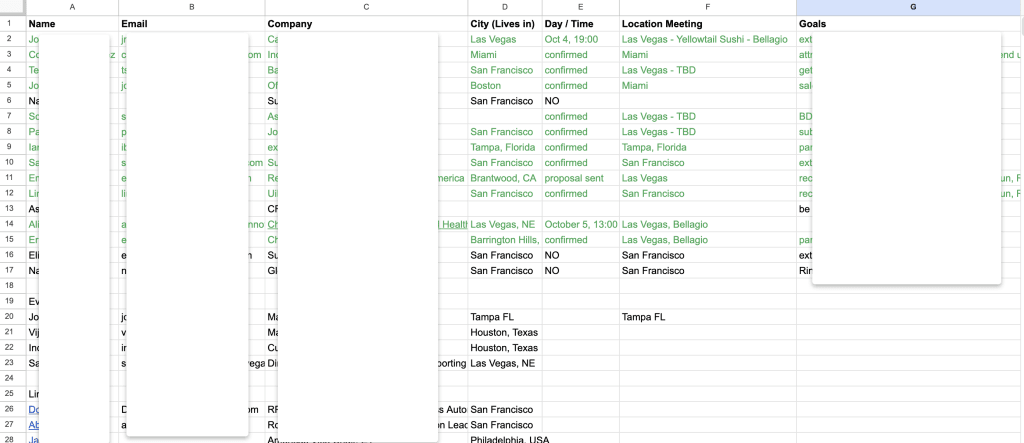
Task: Select the column F header
Action: (x=708, y=7)
